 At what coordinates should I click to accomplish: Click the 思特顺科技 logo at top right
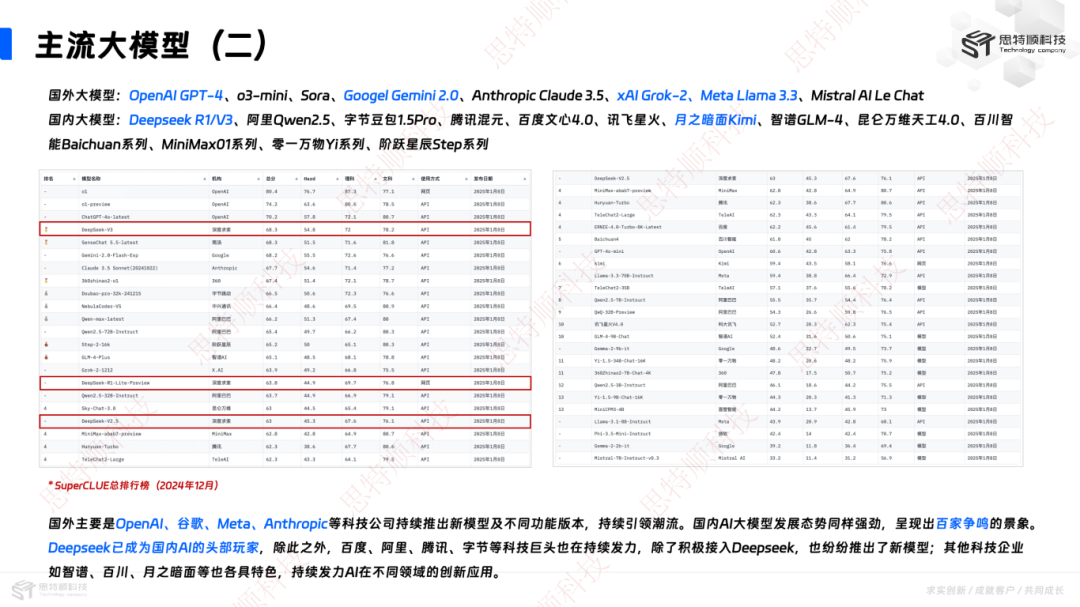(1012, 44)
